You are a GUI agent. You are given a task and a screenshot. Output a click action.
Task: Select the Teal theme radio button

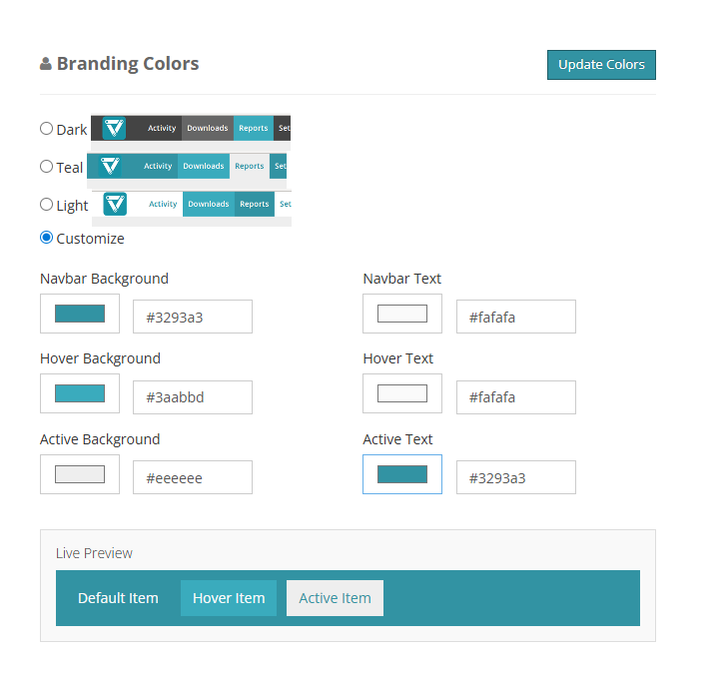point(47,166)
